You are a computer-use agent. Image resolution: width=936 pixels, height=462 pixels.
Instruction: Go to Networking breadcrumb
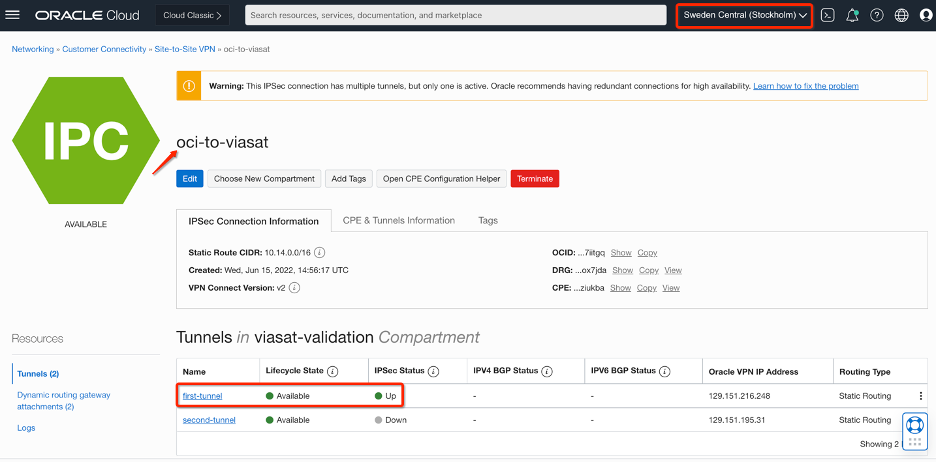click(32, 49)
